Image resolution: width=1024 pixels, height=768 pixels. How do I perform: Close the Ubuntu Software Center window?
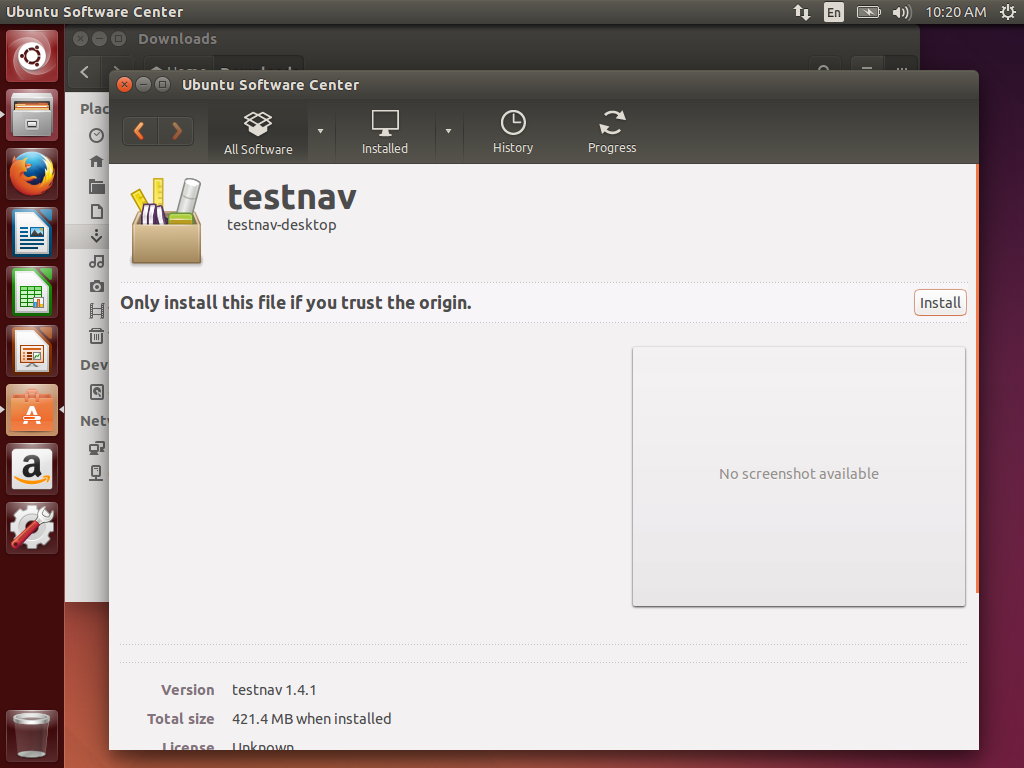tap(124, 85)
